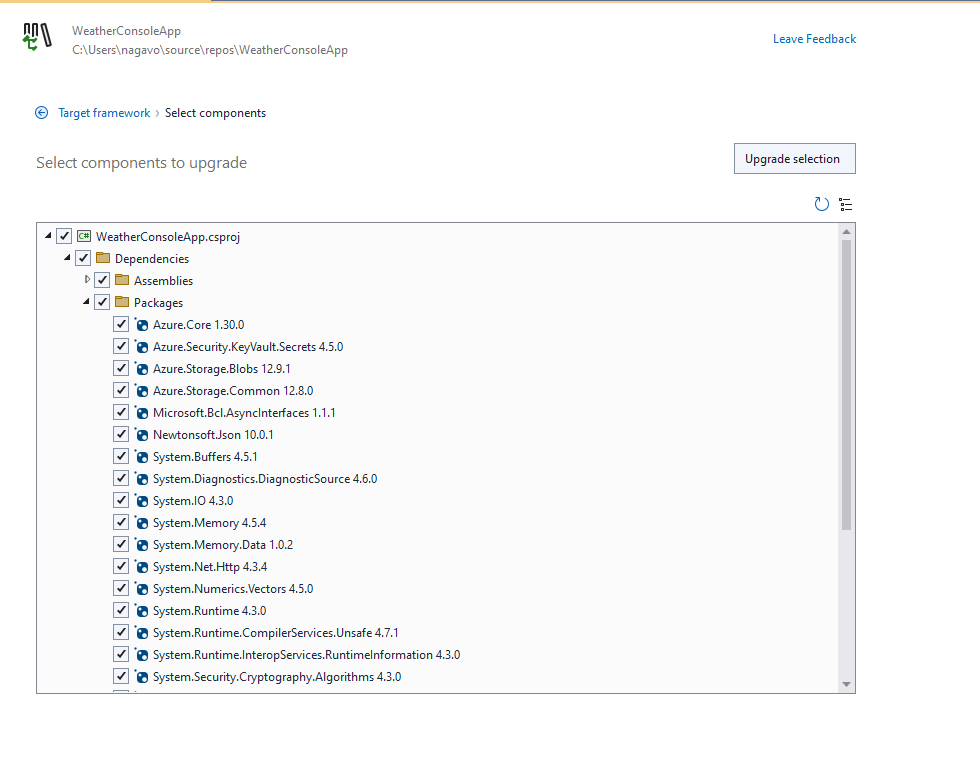Screen dimensions: 980x770
Task: Click the package icon for System.Numerics.Vectors
Action: click(141, 589)
